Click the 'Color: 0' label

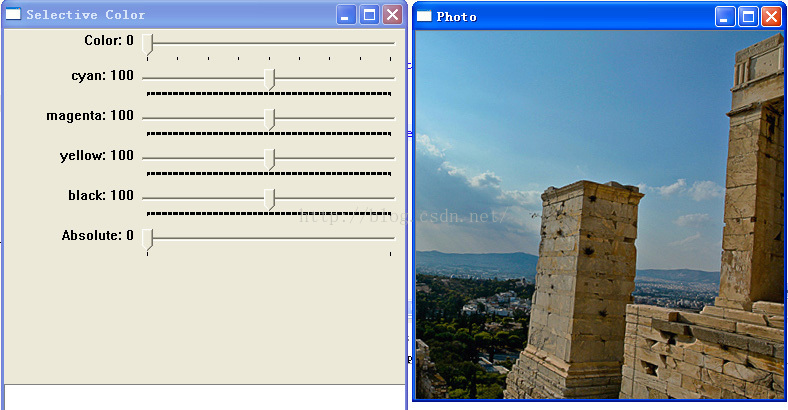(x=109, y=40)
